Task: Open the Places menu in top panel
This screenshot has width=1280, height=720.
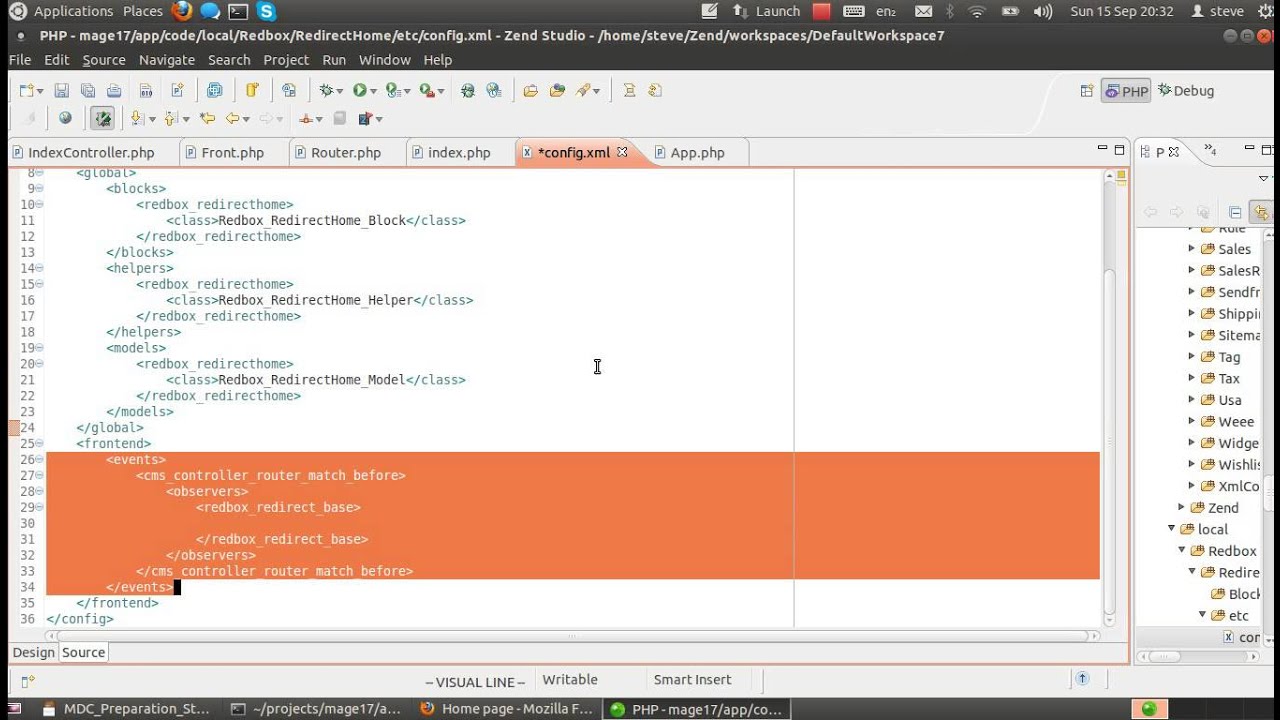Action: tap(143, 11)
